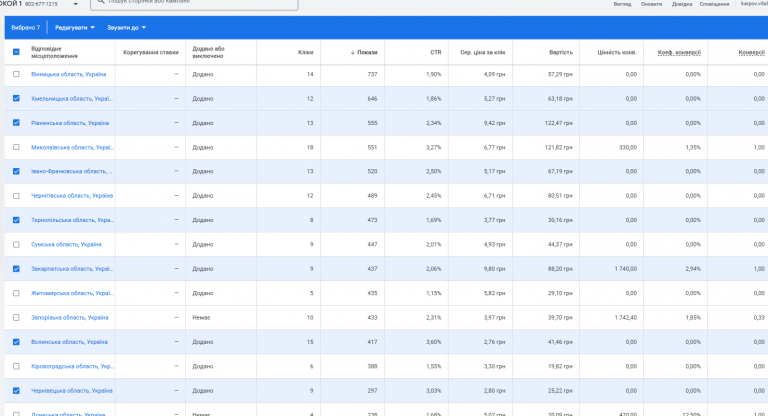
Task: Sort by the Кліки column header
Action: point(306,52)
